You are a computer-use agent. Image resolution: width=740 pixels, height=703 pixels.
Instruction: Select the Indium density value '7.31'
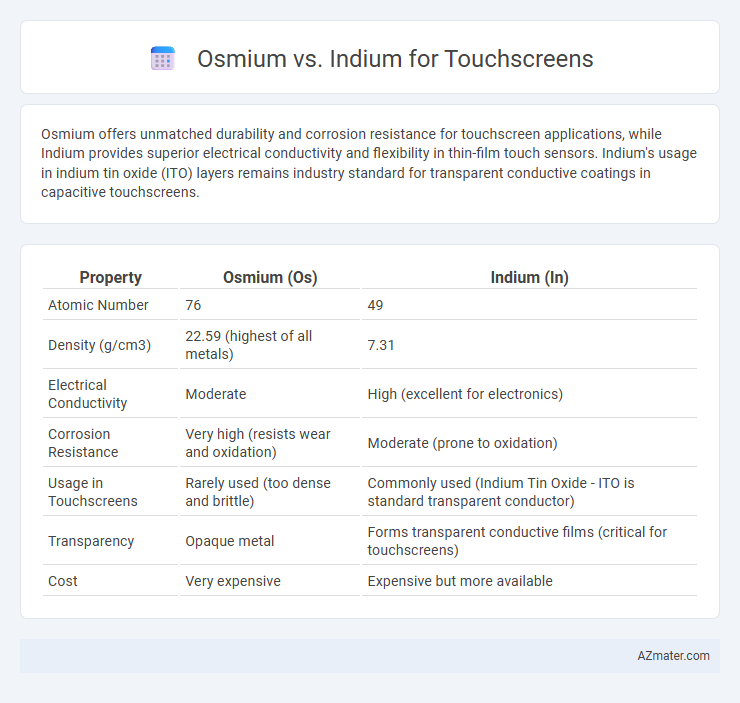click(x=381, y=345)
